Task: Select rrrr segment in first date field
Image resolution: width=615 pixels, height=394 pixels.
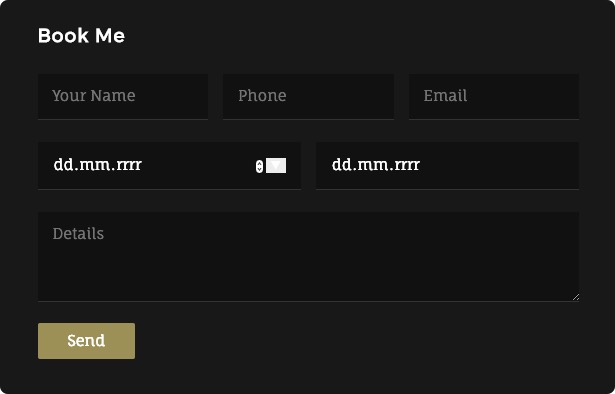Action: click(131, 165)
